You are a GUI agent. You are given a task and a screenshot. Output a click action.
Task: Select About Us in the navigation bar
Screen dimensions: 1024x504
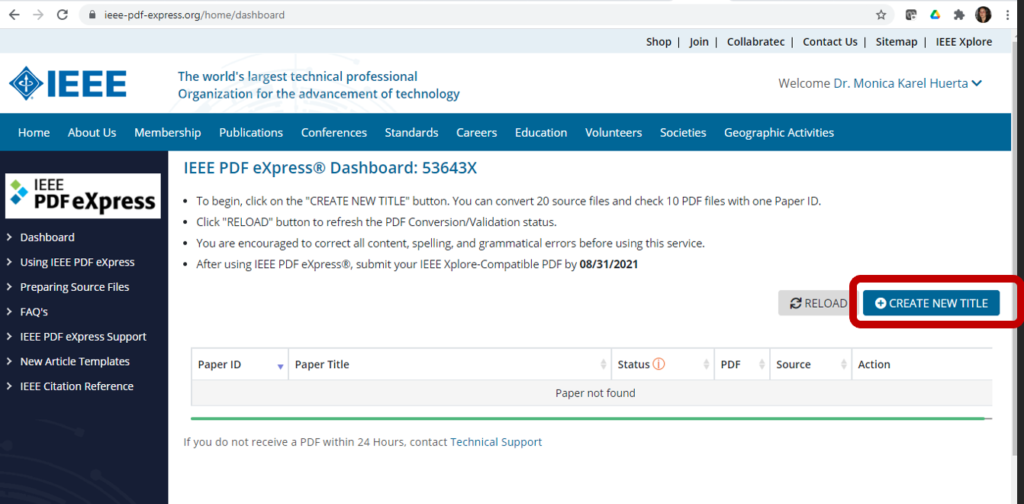point(92,133)
